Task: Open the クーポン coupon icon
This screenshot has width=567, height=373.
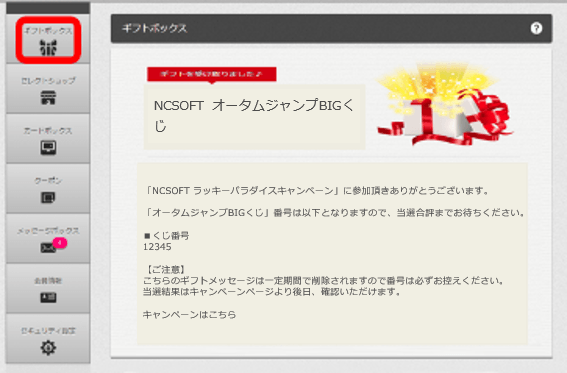Action: (x=48, y=197)
